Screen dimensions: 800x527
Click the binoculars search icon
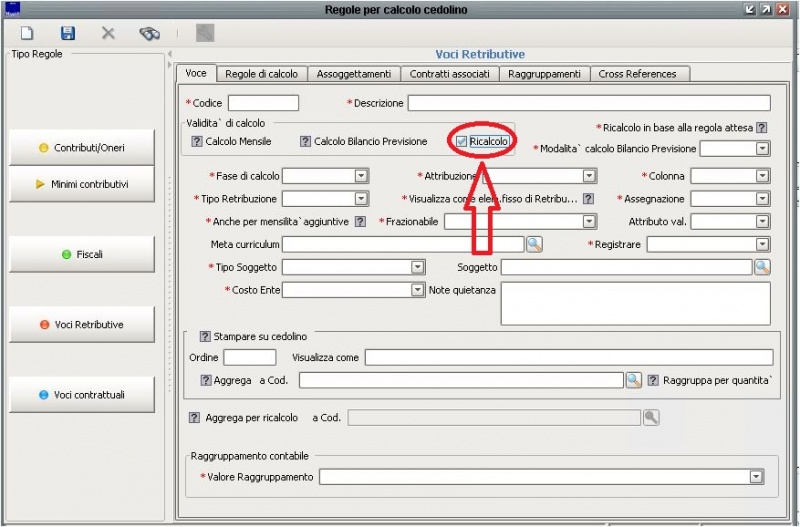(149, 33)
